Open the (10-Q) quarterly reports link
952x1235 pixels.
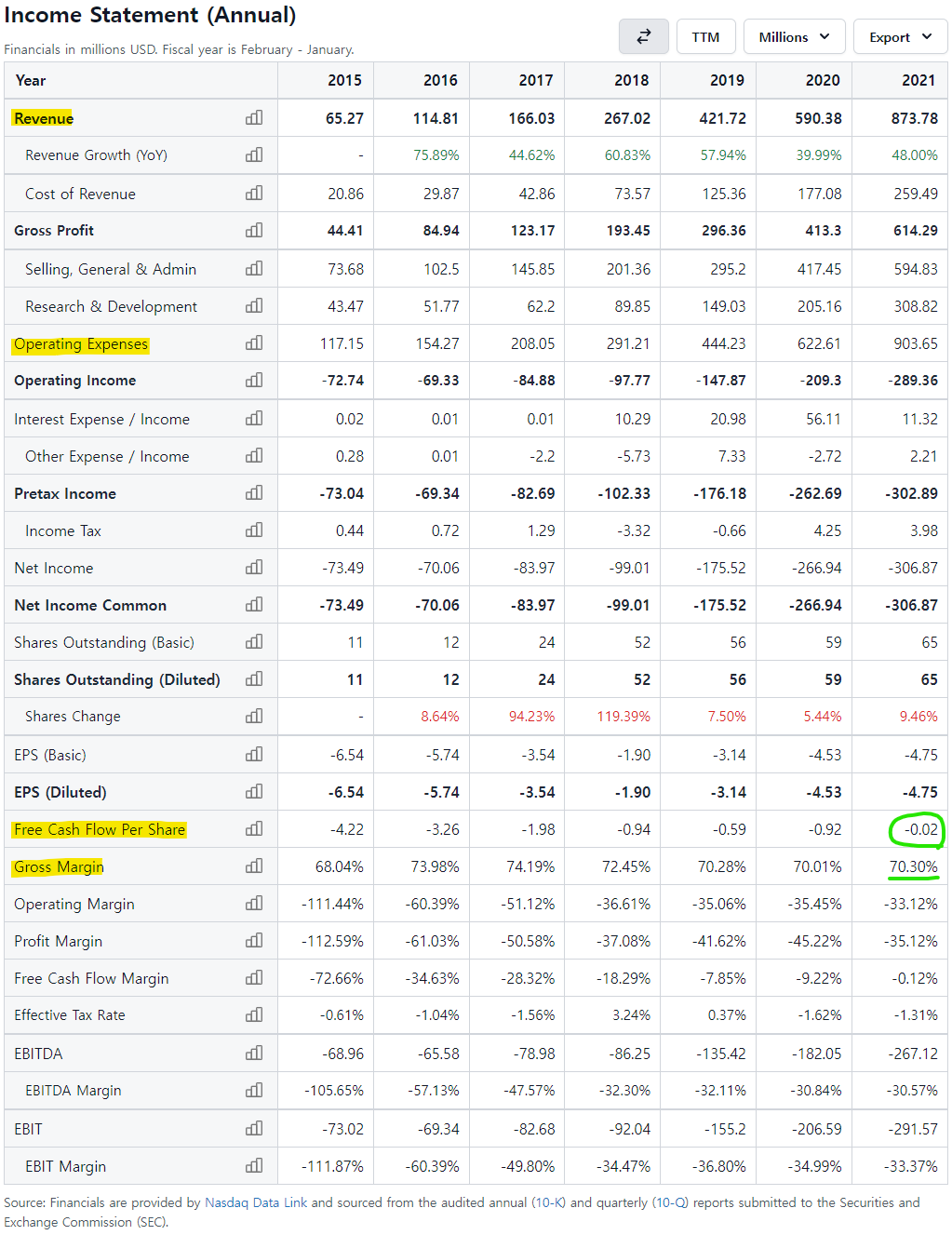[670, 1202]
